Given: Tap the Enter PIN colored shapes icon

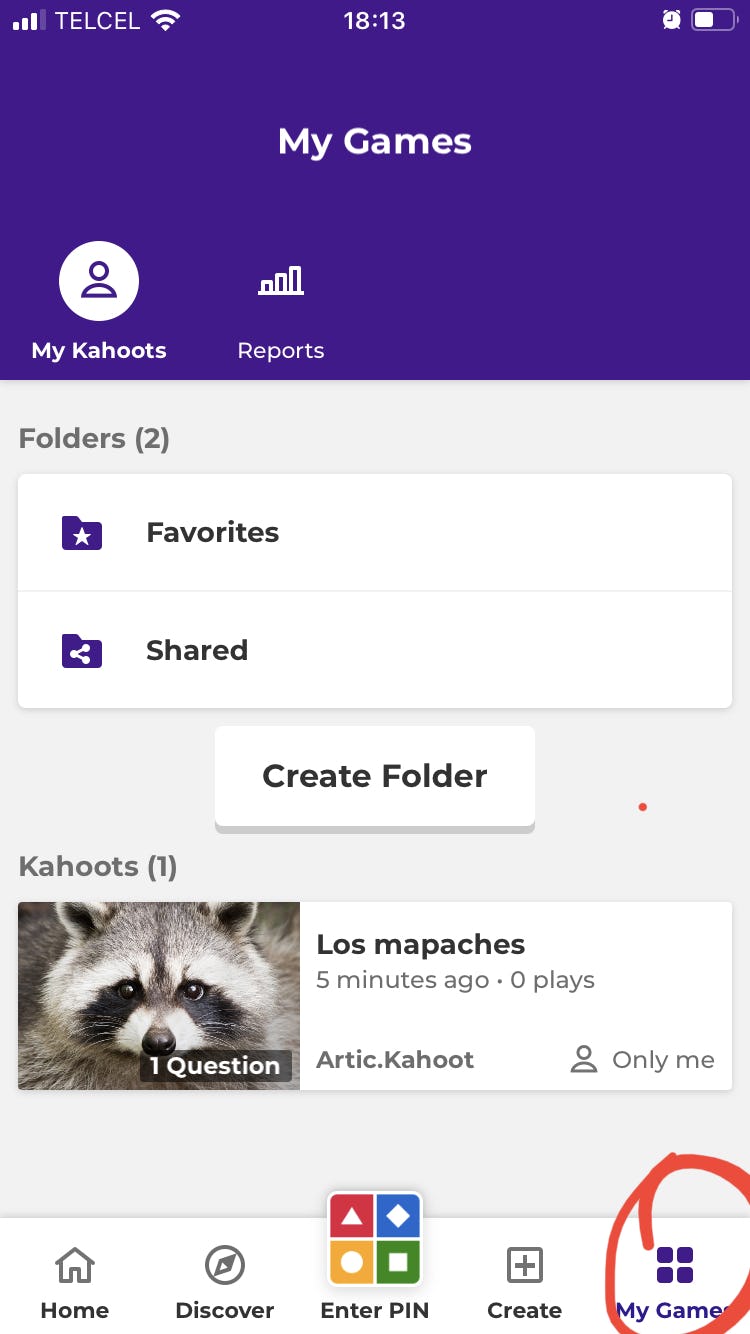Looking at the screenshot, I should coord(375,1240).
